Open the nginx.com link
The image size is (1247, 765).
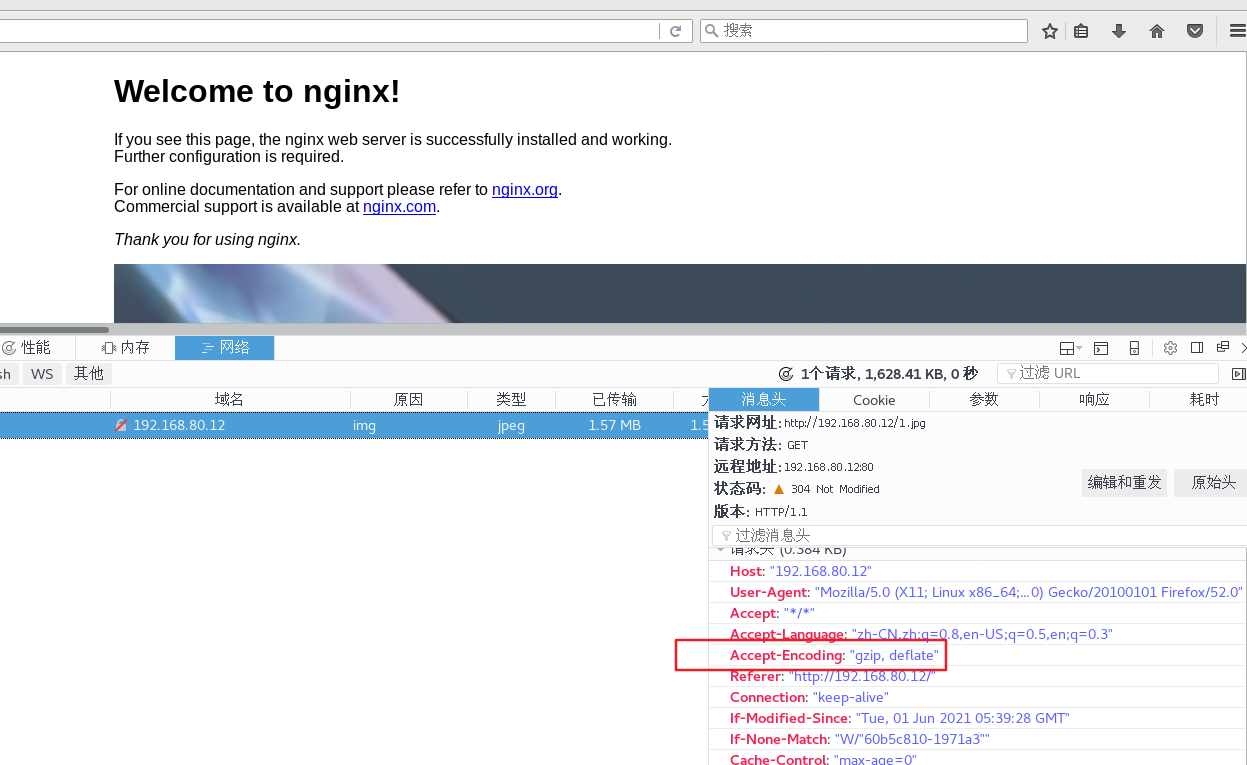(x=399, y=207)
